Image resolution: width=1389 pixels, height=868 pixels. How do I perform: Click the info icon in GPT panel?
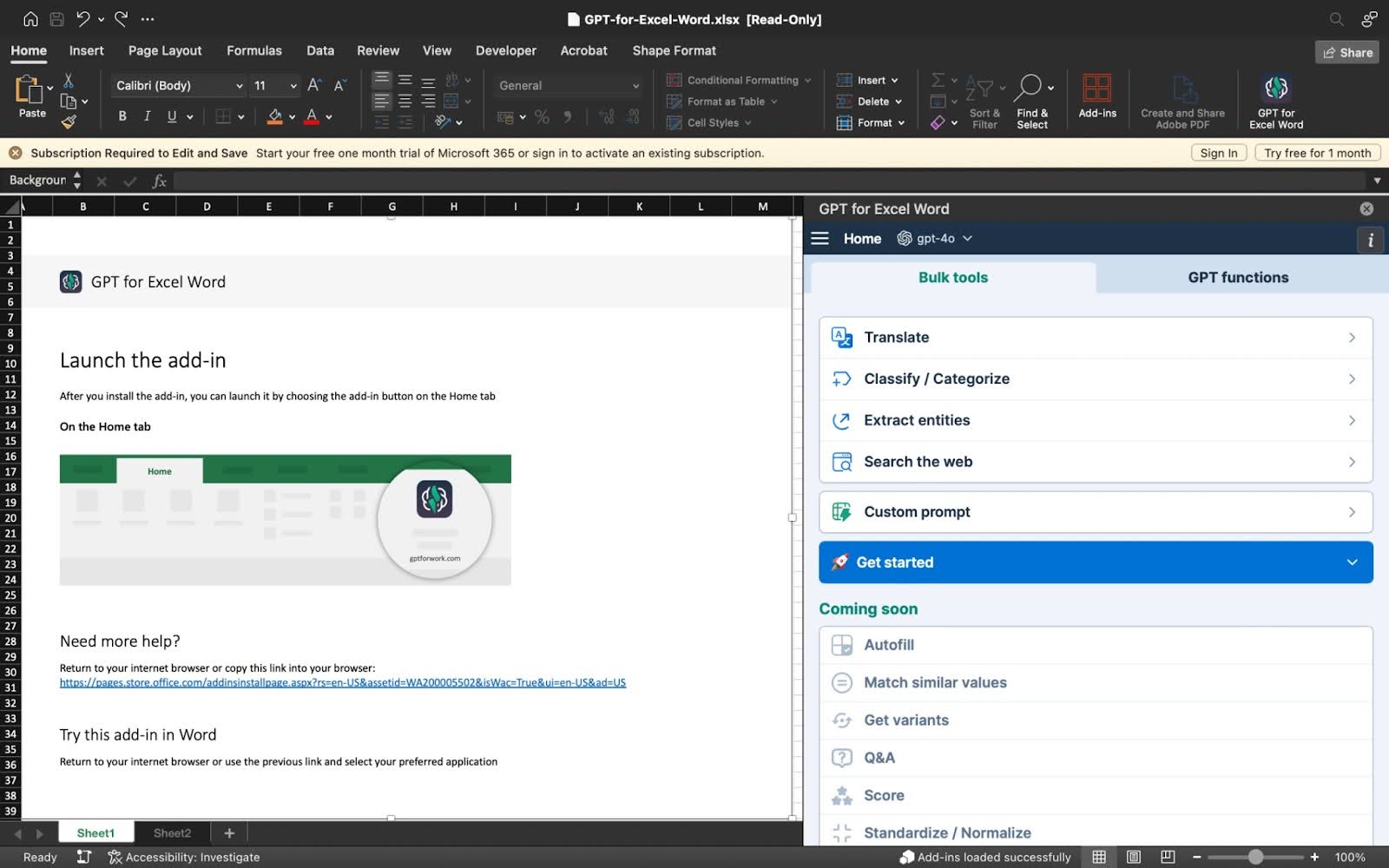1370,240
